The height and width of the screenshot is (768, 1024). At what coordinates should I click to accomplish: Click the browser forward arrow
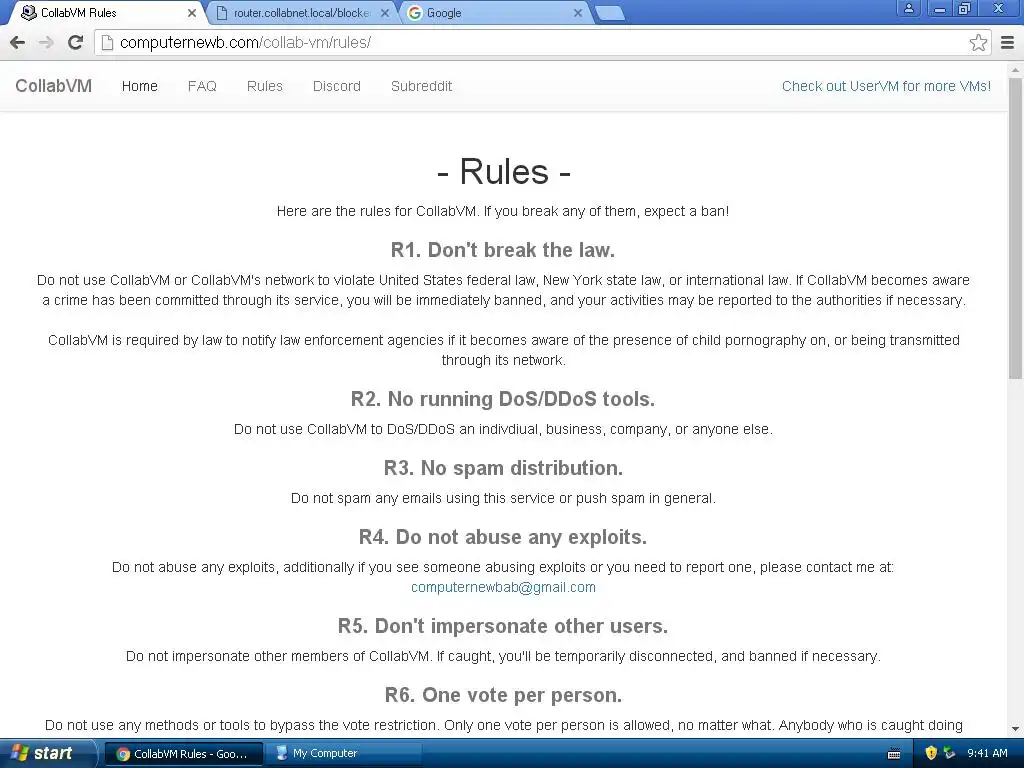(46, 42)
